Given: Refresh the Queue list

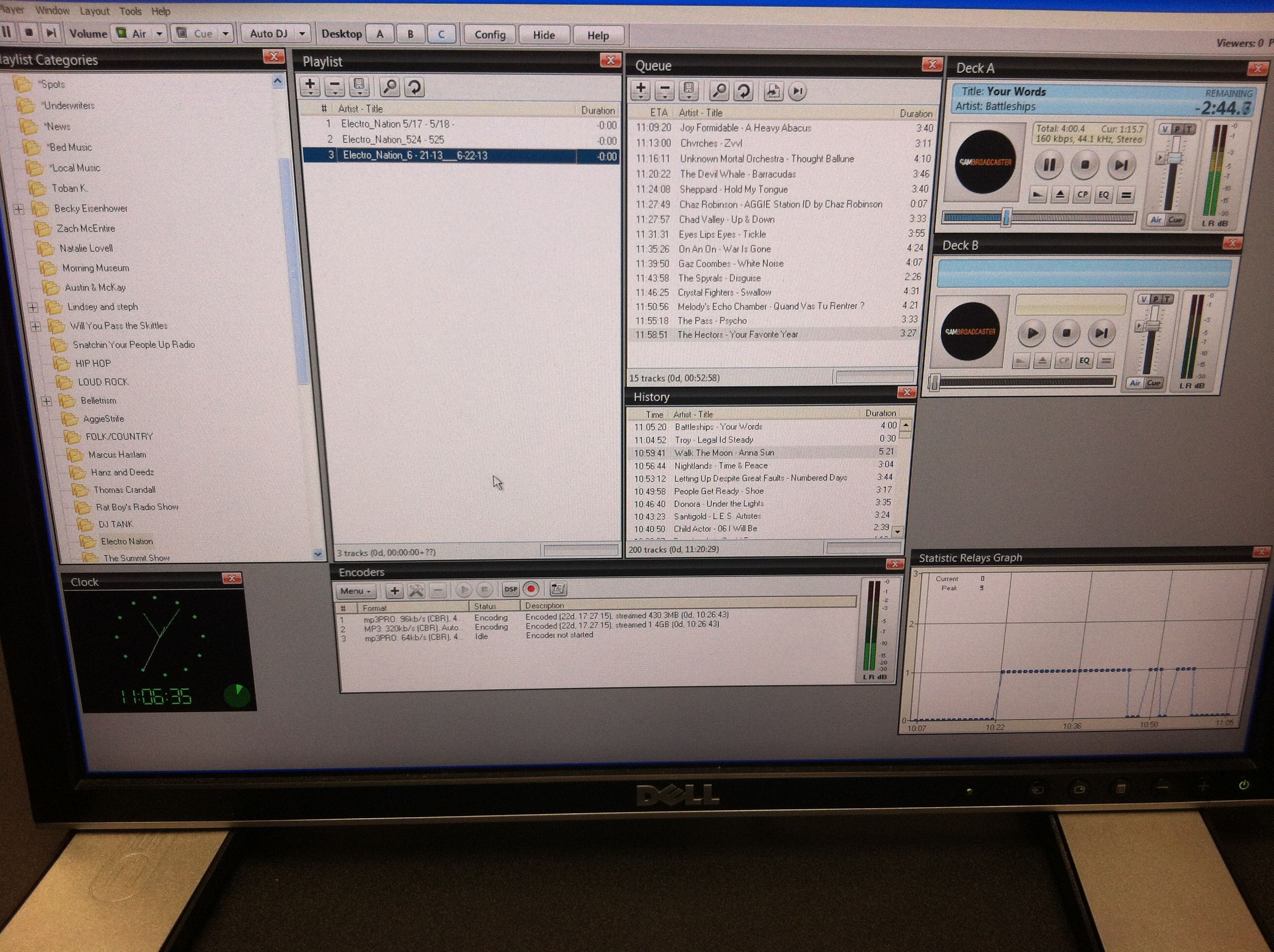Looking at the screenshot, I should tap(744, 91).
